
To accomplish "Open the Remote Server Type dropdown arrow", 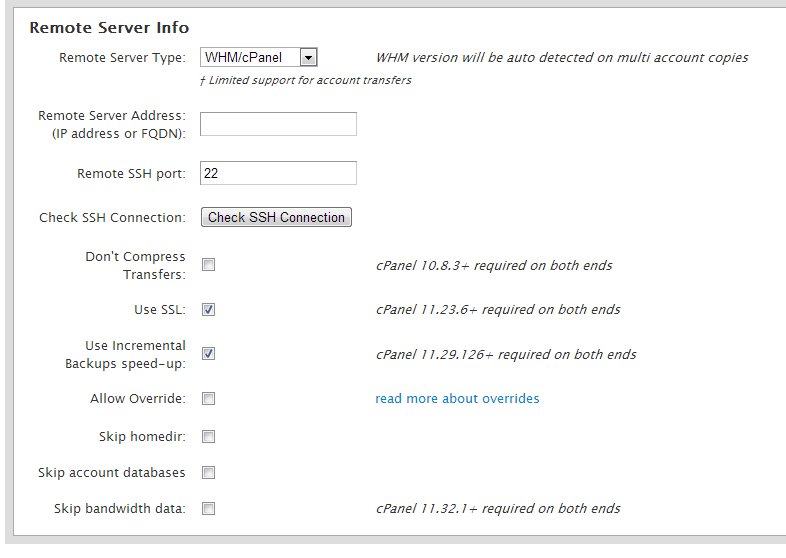I will click(x=308, y=58).
